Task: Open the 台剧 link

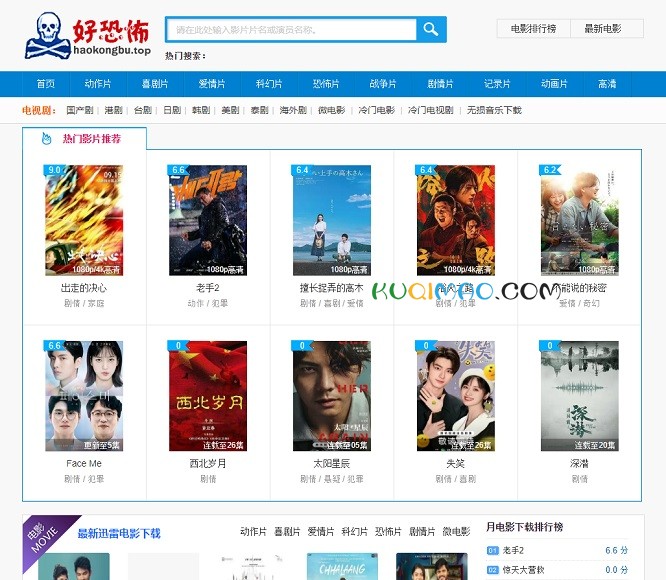Action: [x=143, y=110]
